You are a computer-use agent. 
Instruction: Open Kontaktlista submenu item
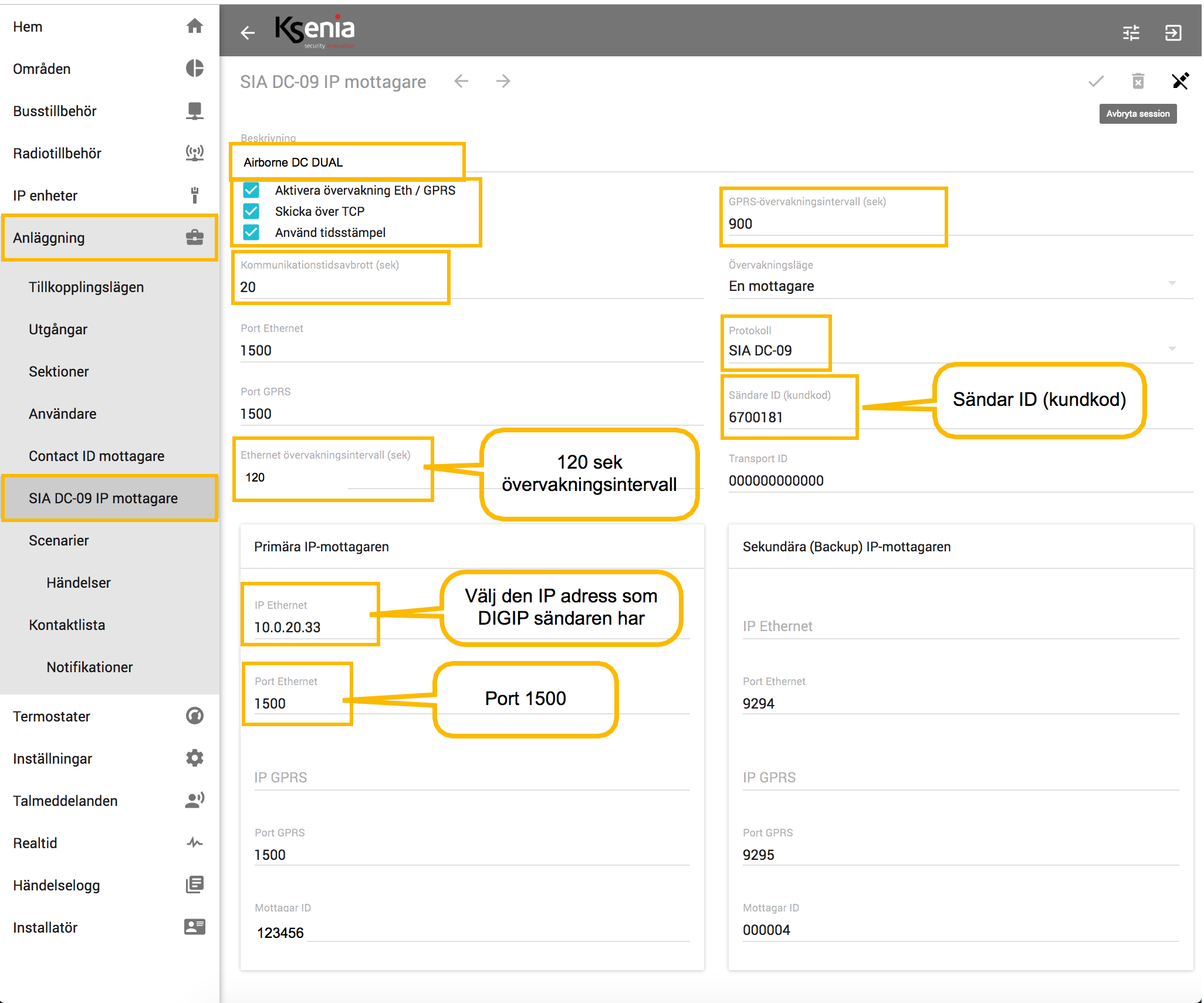click(110, 625)
